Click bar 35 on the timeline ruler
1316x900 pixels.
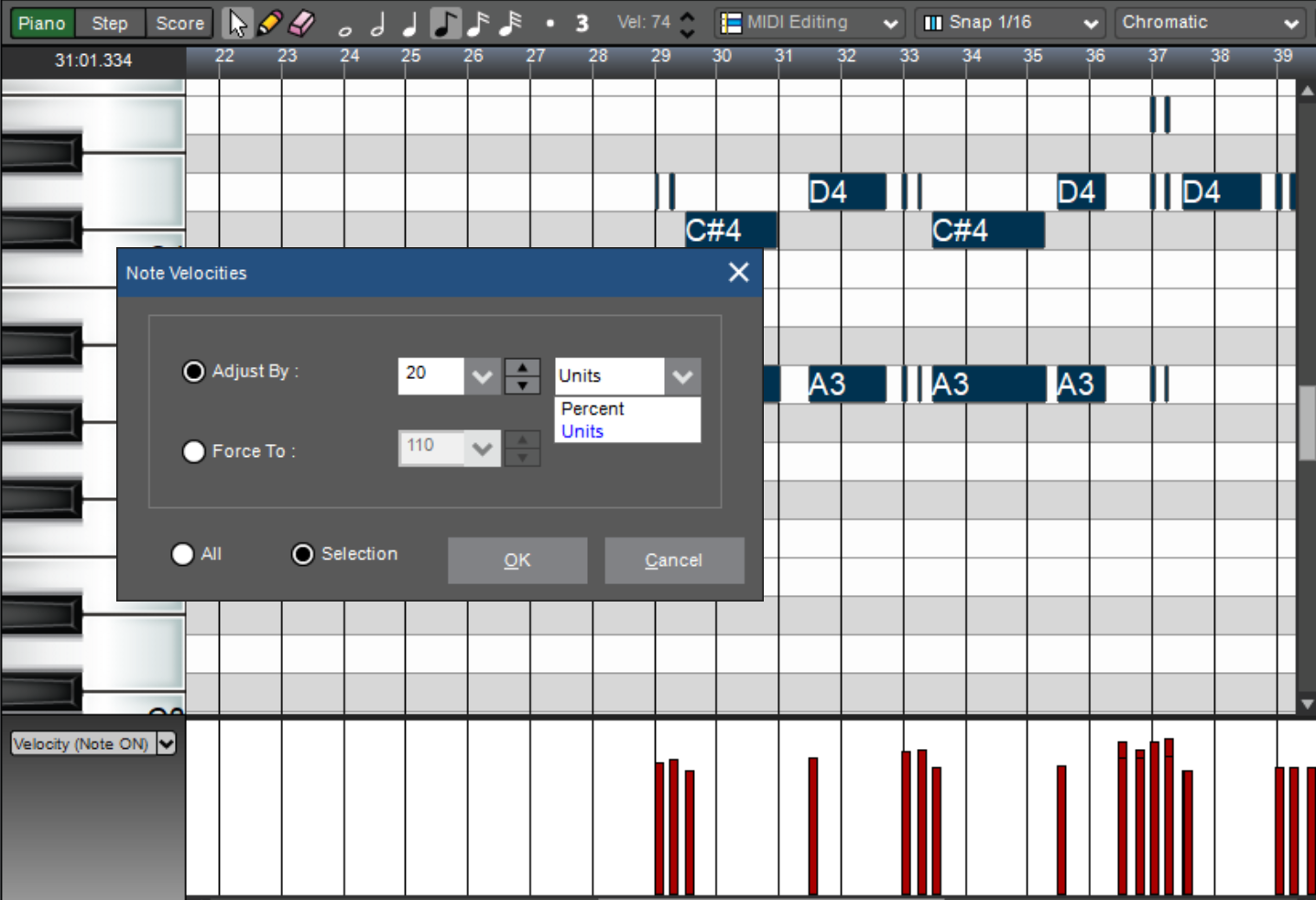point(1033,56)
